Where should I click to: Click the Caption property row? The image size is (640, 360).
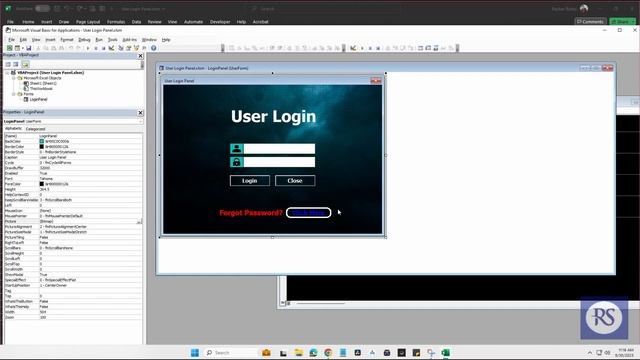point(73,157)
